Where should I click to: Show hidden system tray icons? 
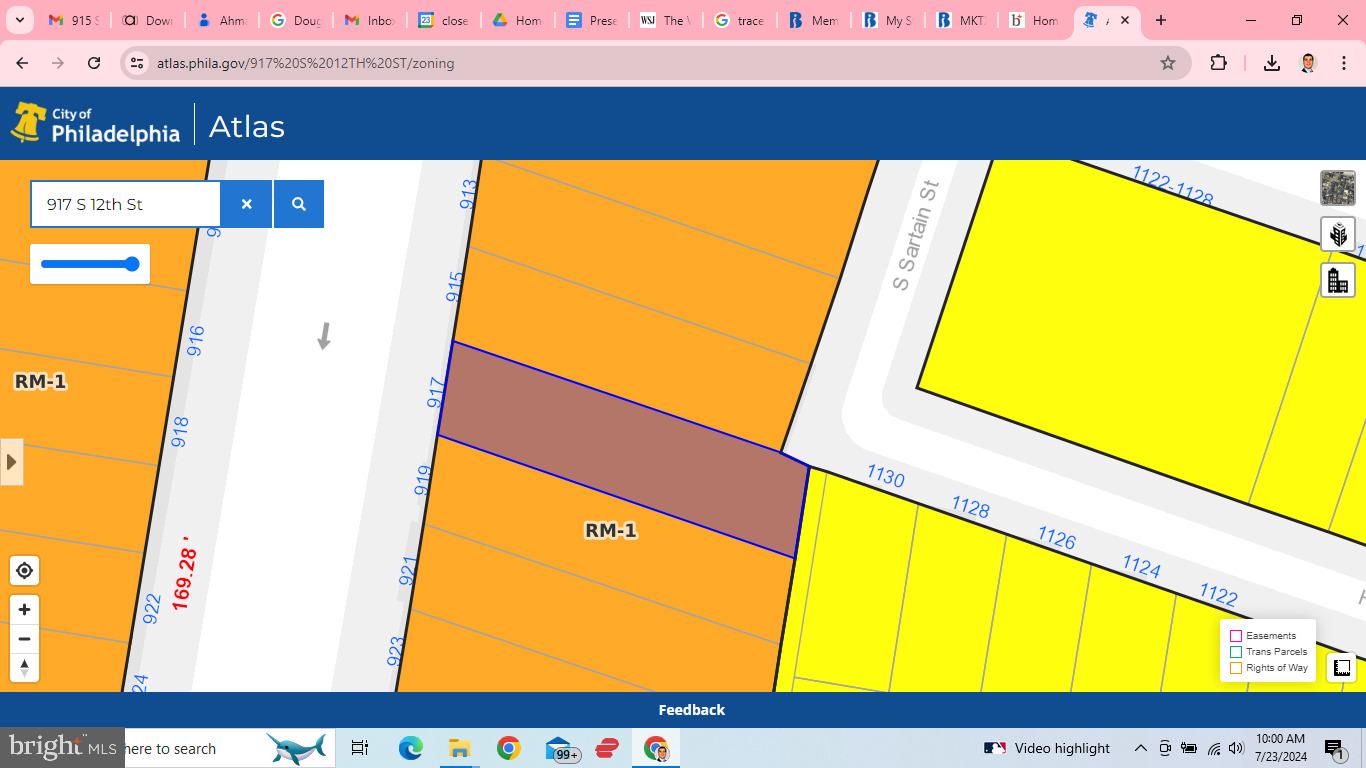point(1140,748)
